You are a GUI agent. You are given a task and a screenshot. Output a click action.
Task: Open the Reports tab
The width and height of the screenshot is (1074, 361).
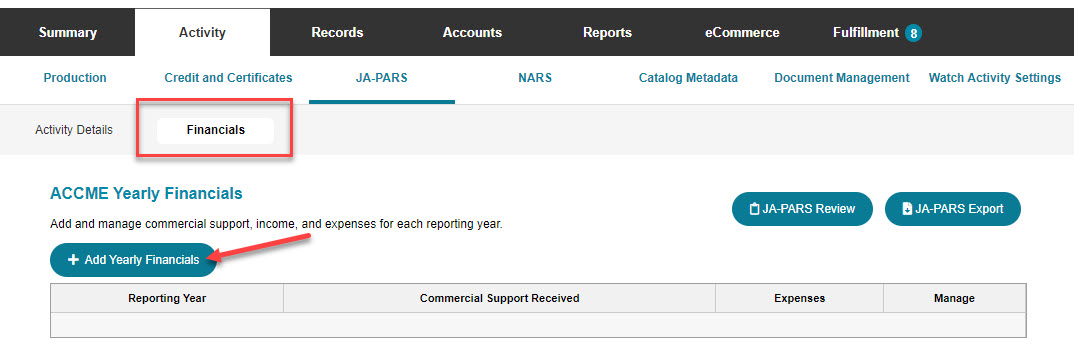pos(607,32)
